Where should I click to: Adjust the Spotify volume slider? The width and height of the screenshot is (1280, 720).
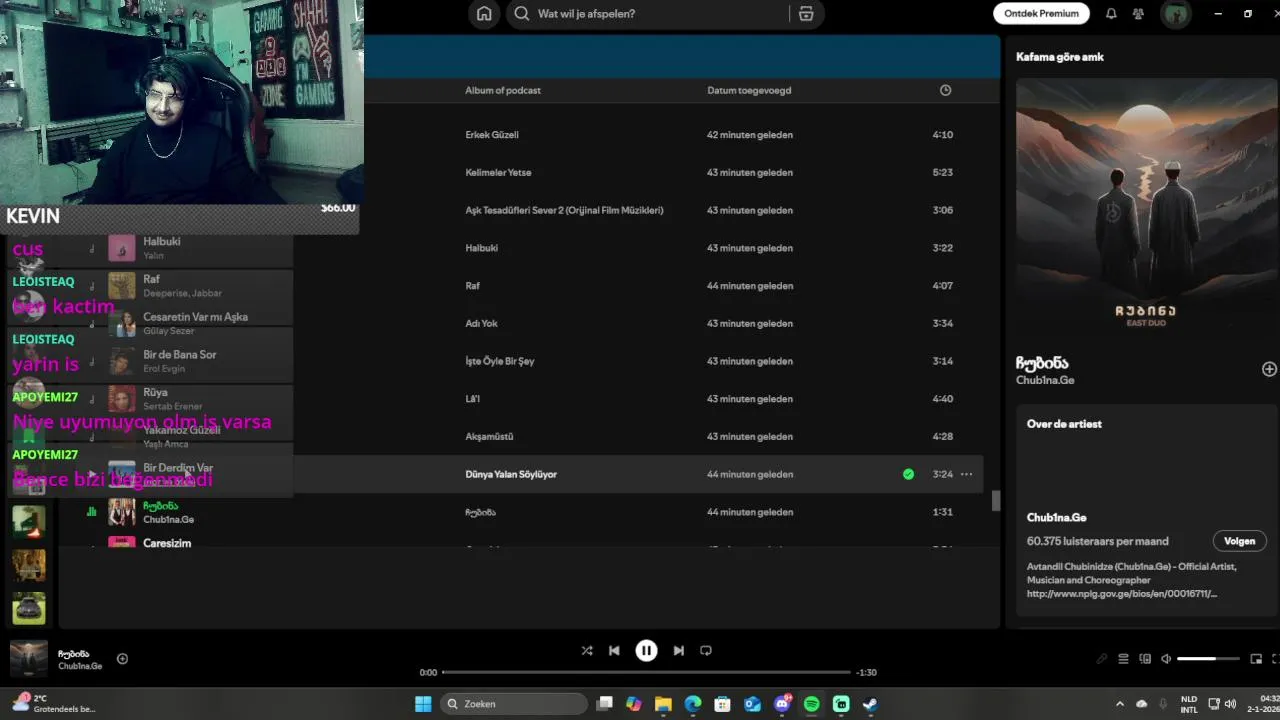coord(1208,659)
